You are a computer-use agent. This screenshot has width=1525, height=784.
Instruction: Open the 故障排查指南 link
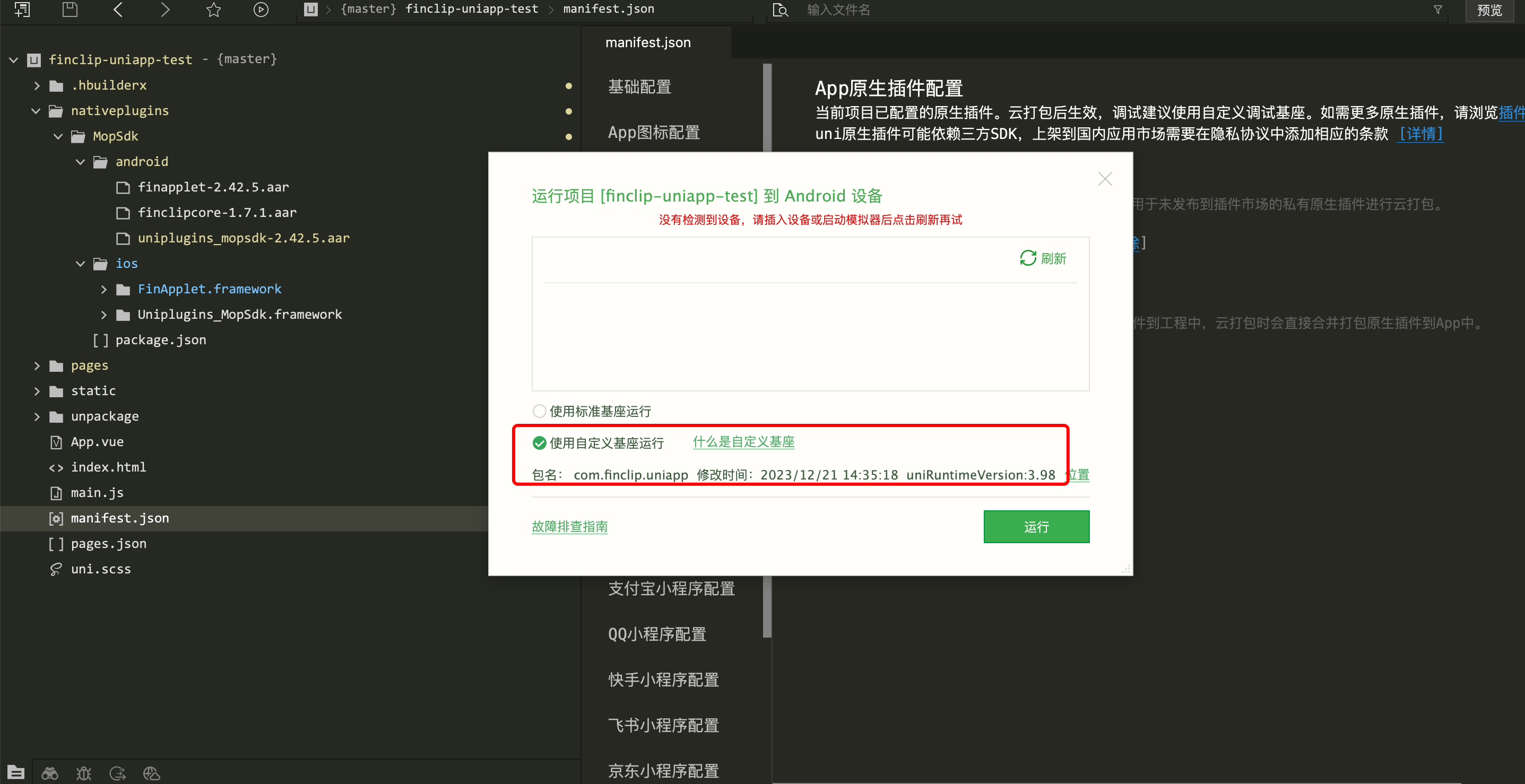point(569,526)
